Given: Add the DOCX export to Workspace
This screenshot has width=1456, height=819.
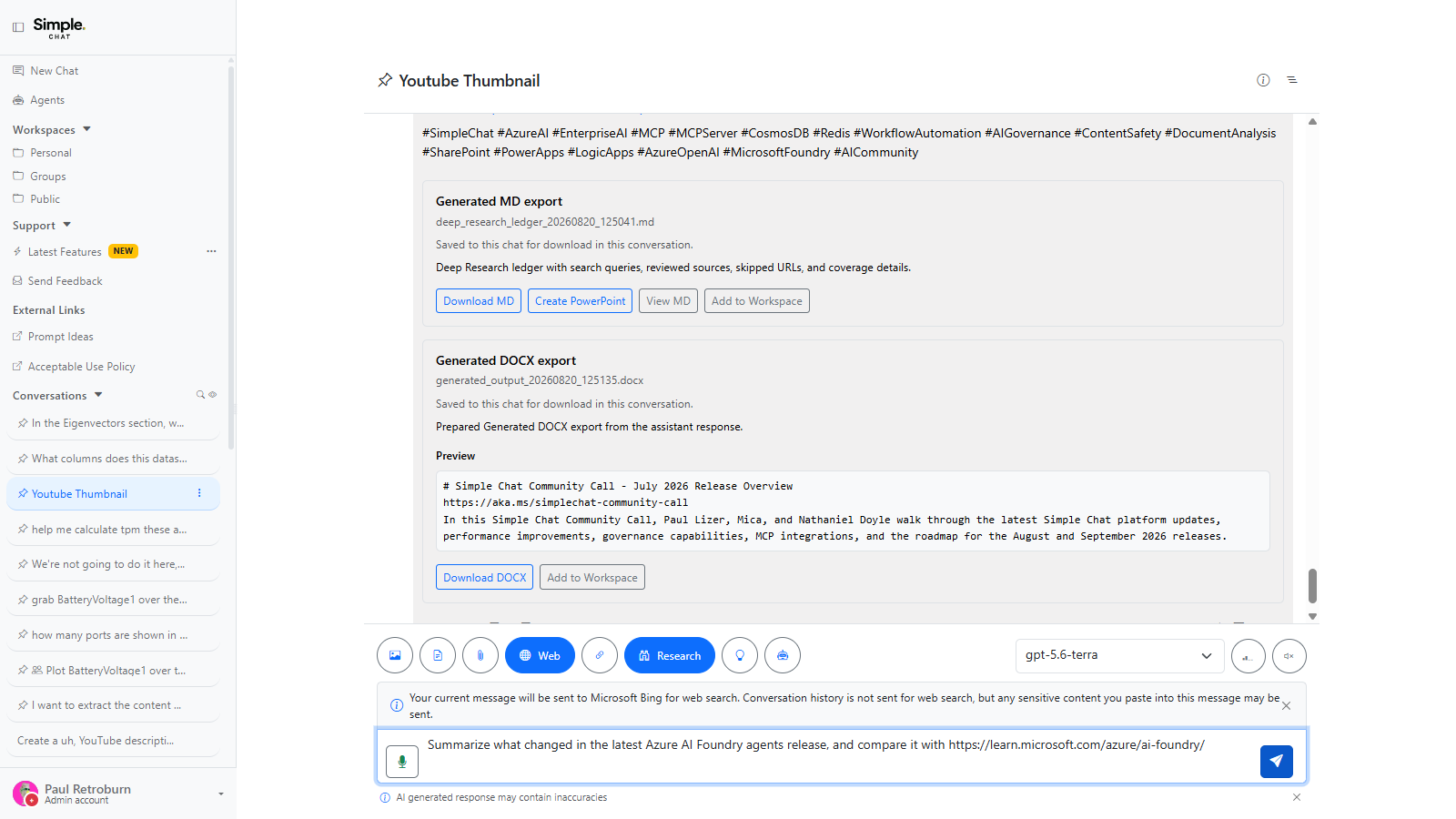Looking at the screenshot, I should coord(592,578).
